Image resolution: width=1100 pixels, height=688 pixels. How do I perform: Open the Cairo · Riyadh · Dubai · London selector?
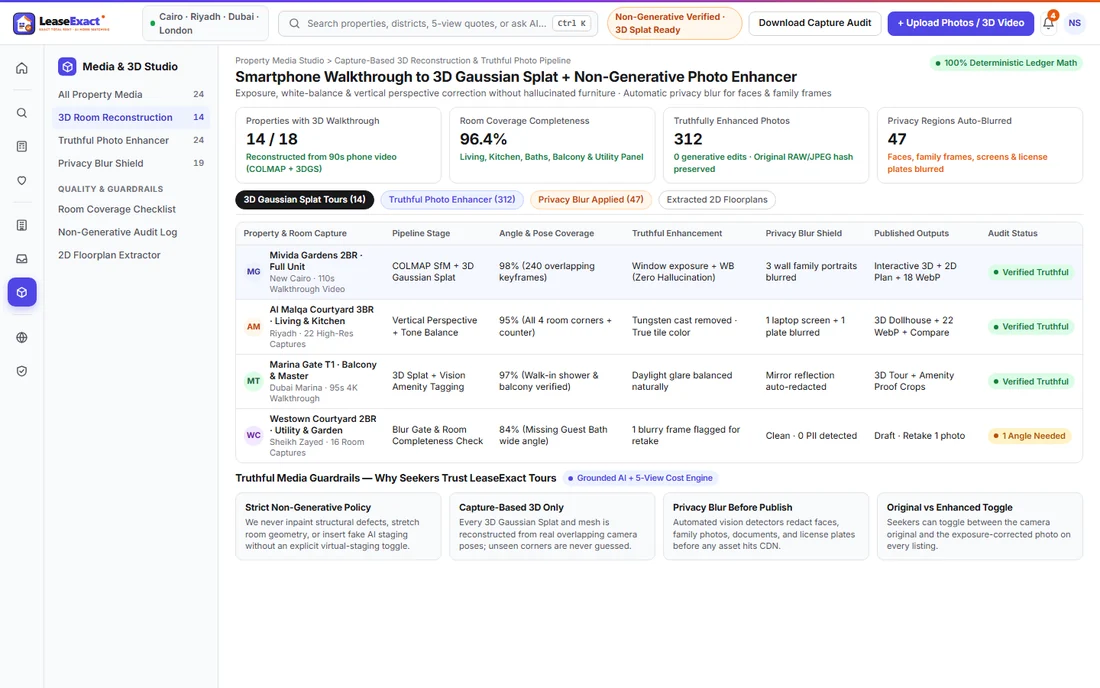(206, 23)
